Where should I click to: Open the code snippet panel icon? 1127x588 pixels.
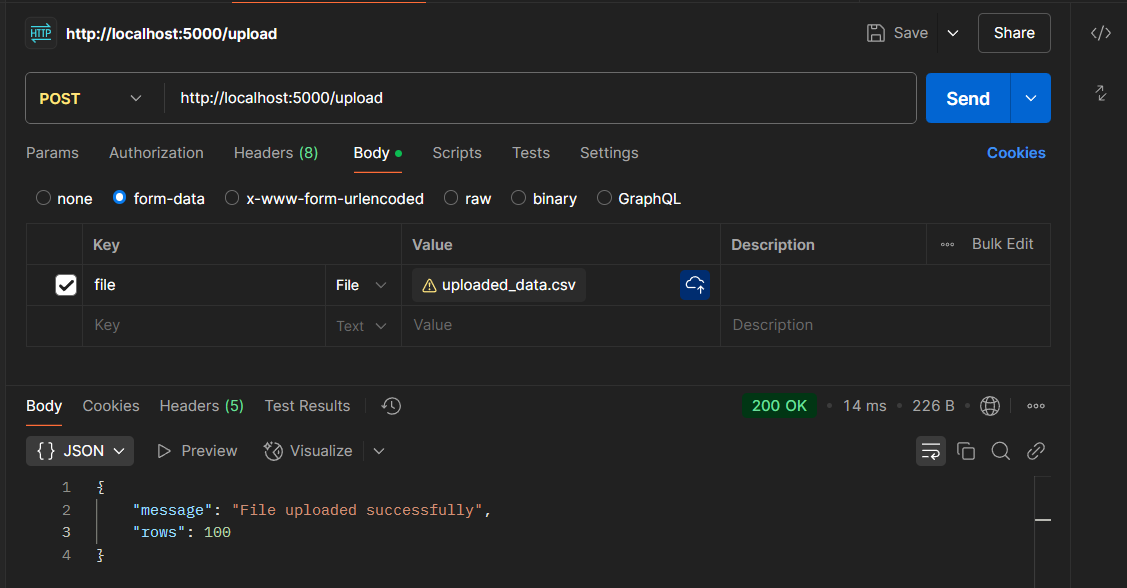point(1100,33)
